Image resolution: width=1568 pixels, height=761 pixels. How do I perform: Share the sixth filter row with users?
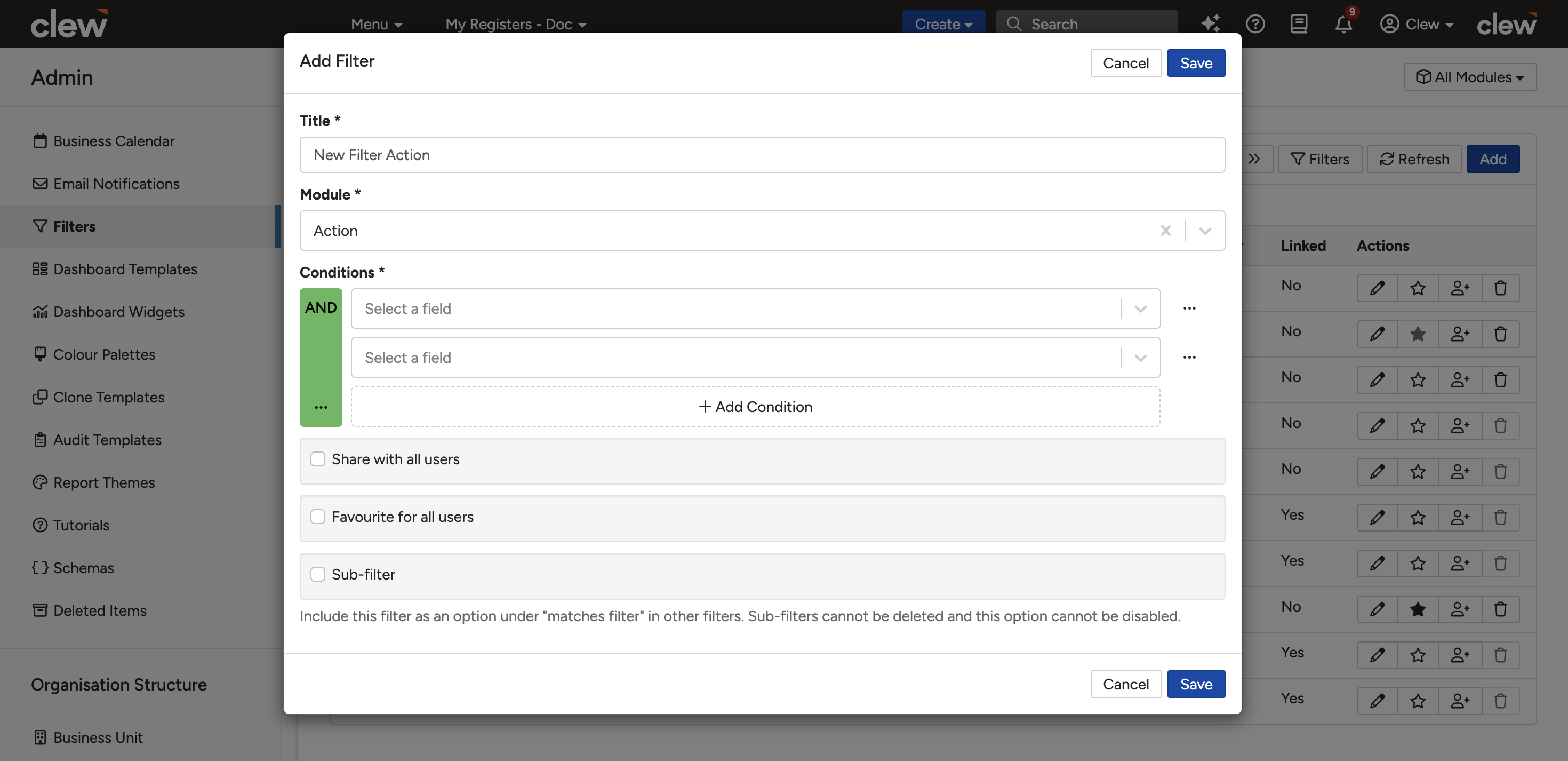point(1460,517)
